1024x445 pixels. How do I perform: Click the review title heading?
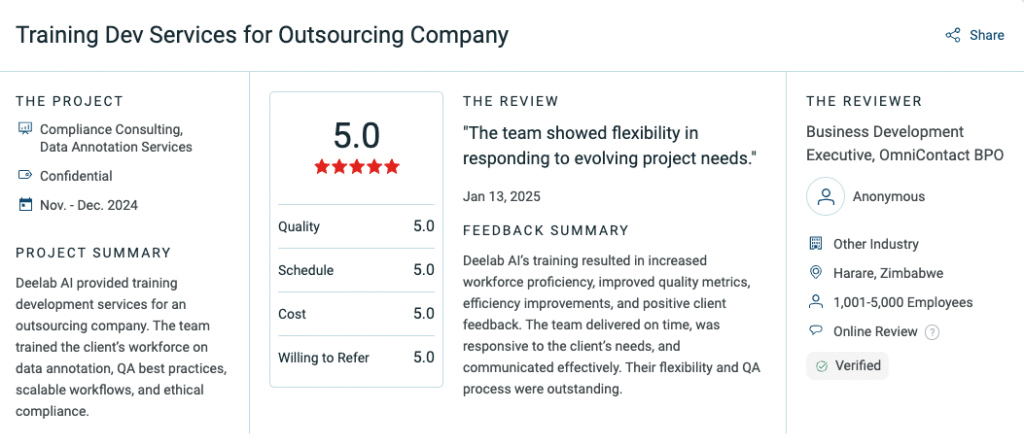click(x=262, y=35)
